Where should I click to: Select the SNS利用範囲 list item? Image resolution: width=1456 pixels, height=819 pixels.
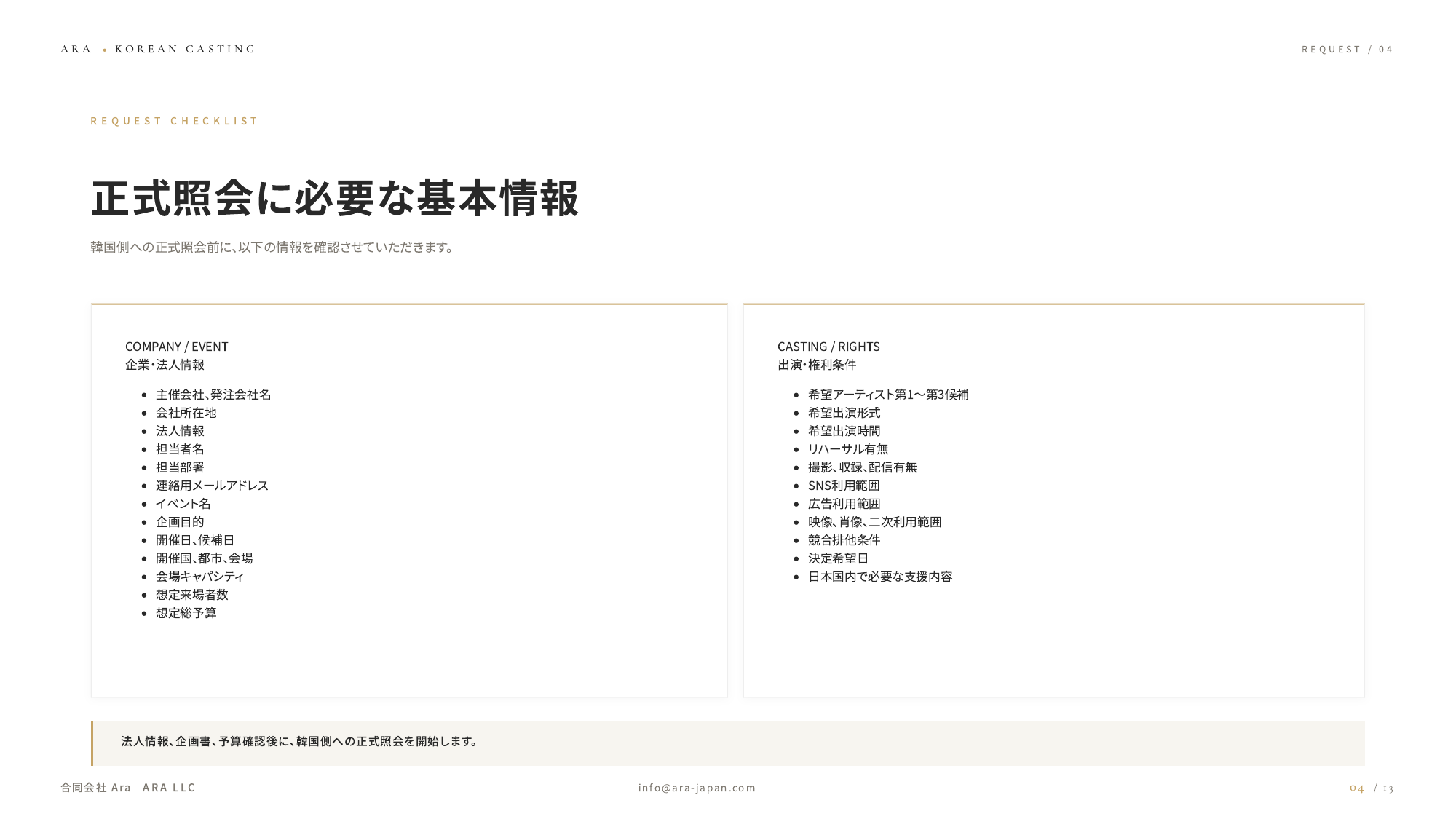tap(844, 486)
